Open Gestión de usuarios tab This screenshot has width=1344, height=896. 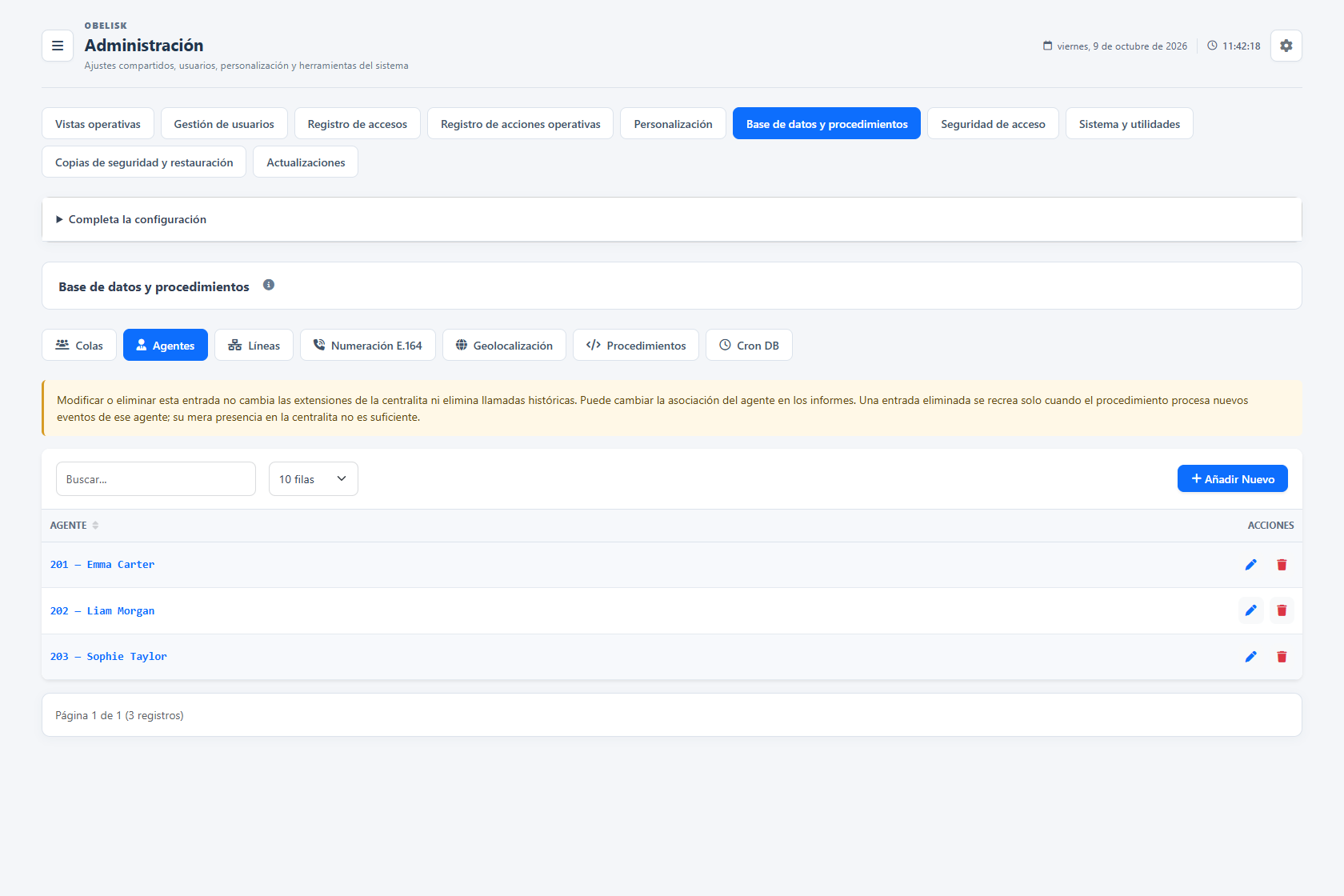224,123
